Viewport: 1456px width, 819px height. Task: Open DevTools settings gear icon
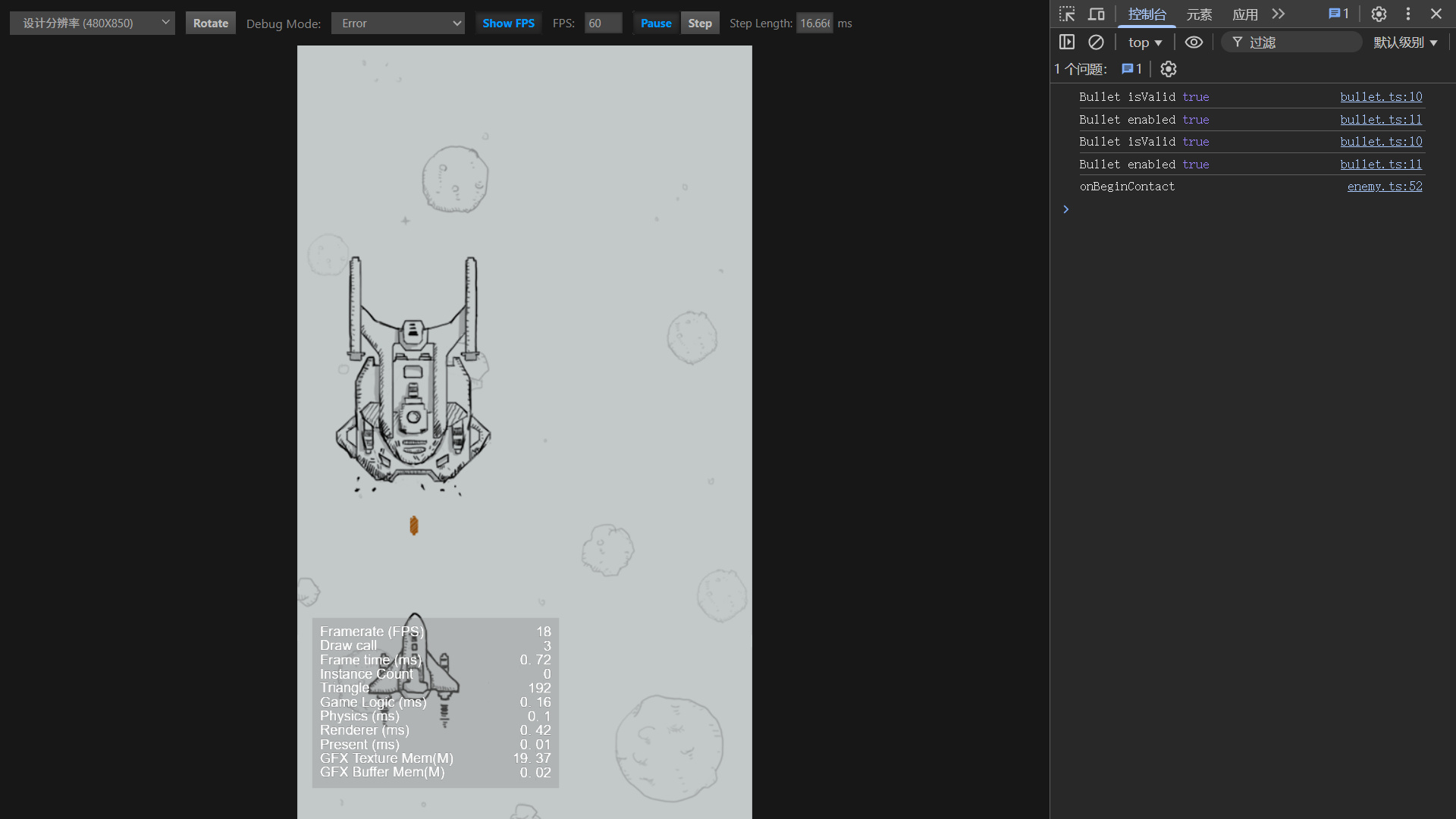point(1379,14)
